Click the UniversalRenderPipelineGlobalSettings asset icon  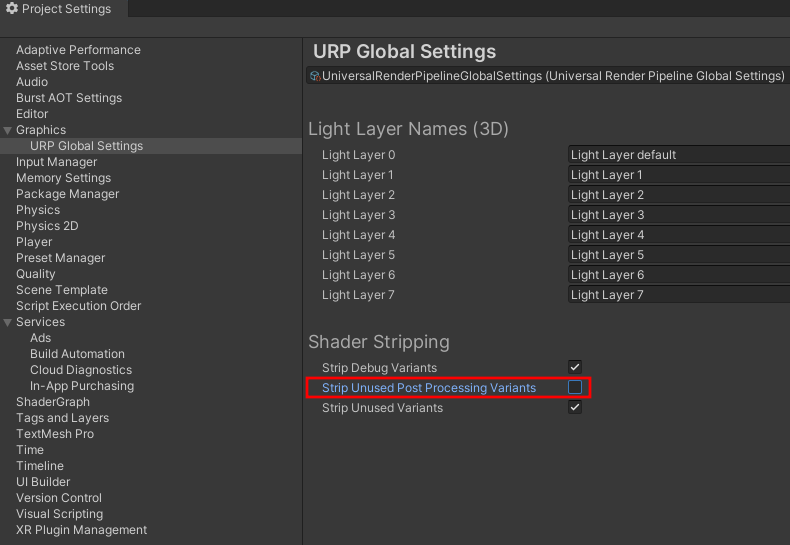(315, 76)
